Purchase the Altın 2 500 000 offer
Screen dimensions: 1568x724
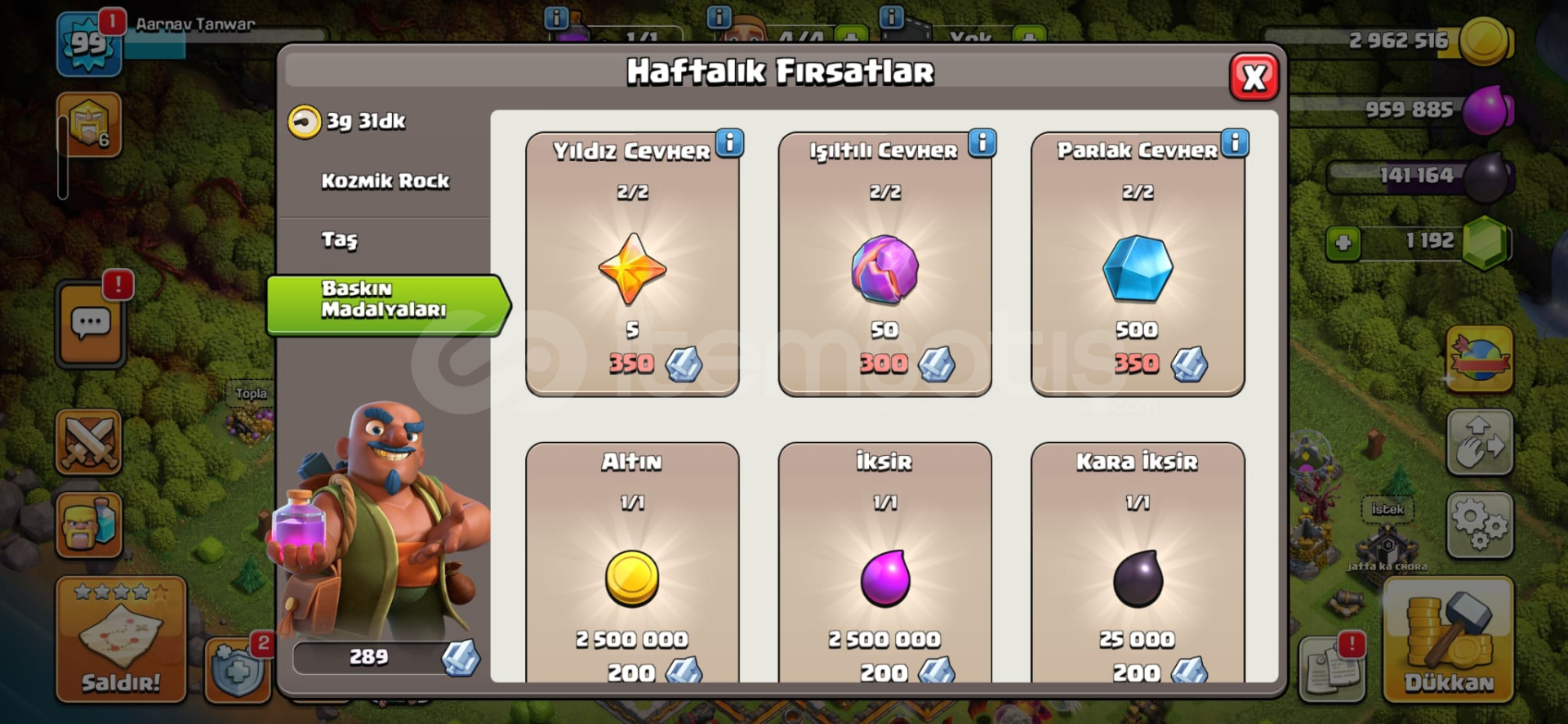click(632, 564)
